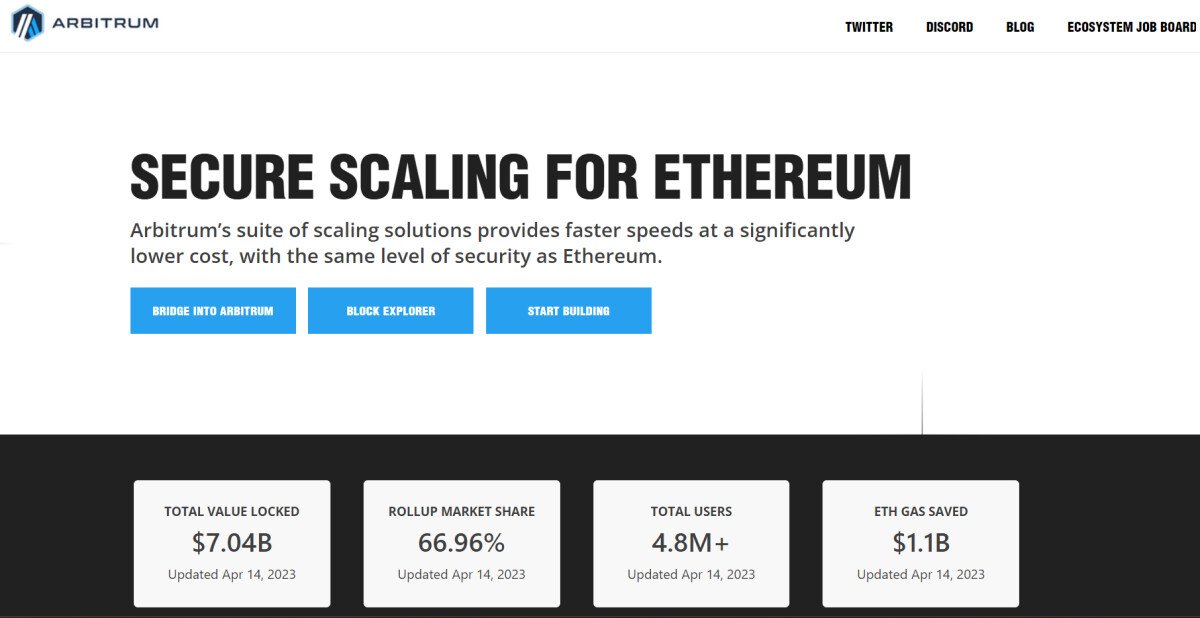The height and width of the screenshot is (618, 1200).
Task: Select the Total Value Locked card title
Action: [232, 511]
